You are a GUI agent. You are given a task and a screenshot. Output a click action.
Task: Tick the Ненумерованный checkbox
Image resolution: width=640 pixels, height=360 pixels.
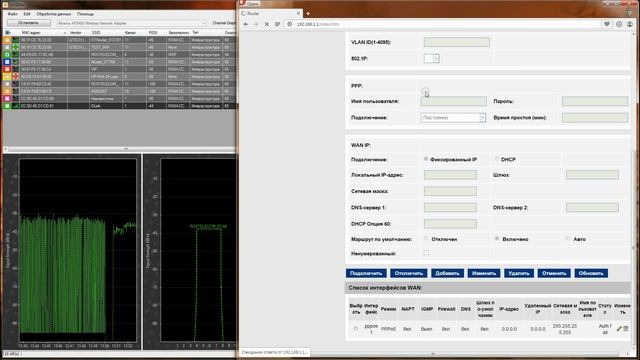(426, 253)
